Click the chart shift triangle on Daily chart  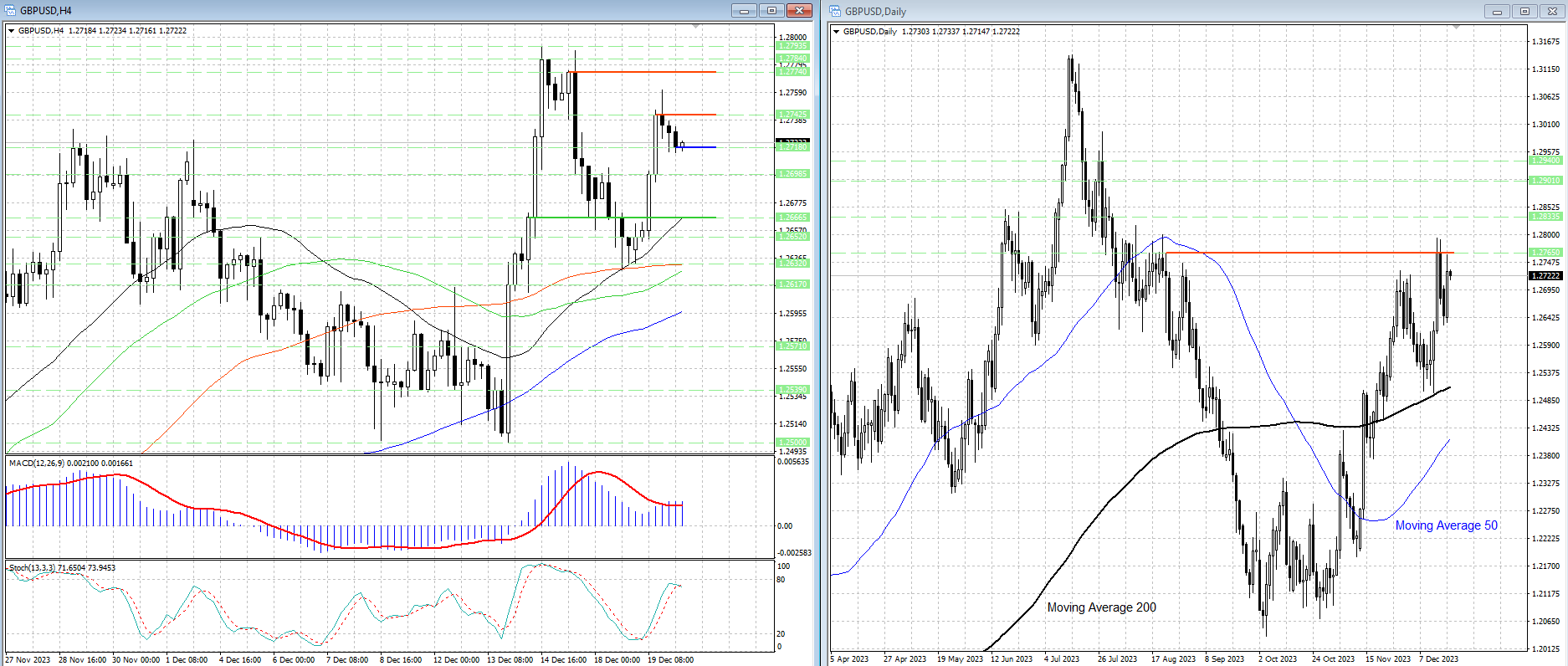[1456, 28]
